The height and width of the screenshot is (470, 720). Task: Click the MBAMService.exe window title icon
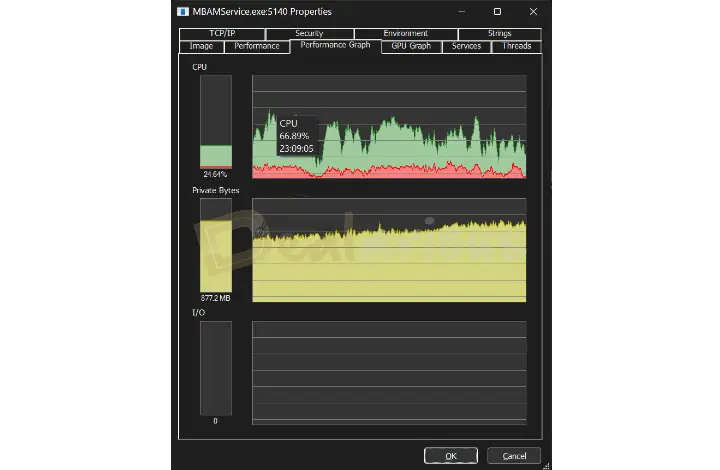(x=182, y=12)
